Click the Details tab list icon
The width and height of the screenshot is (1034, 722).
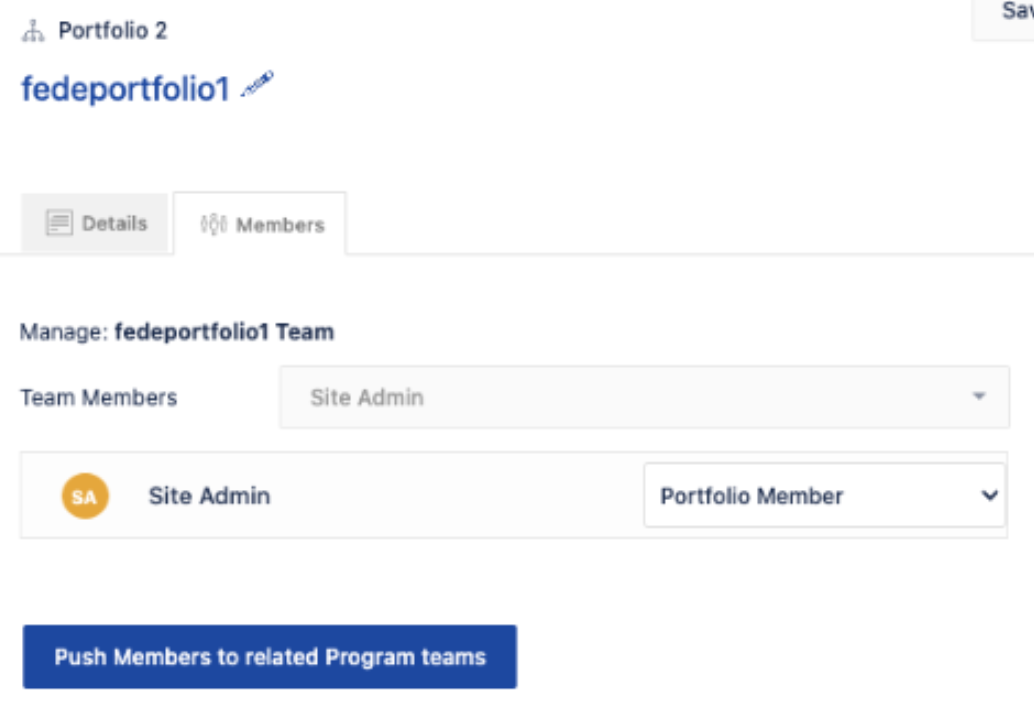59,223
